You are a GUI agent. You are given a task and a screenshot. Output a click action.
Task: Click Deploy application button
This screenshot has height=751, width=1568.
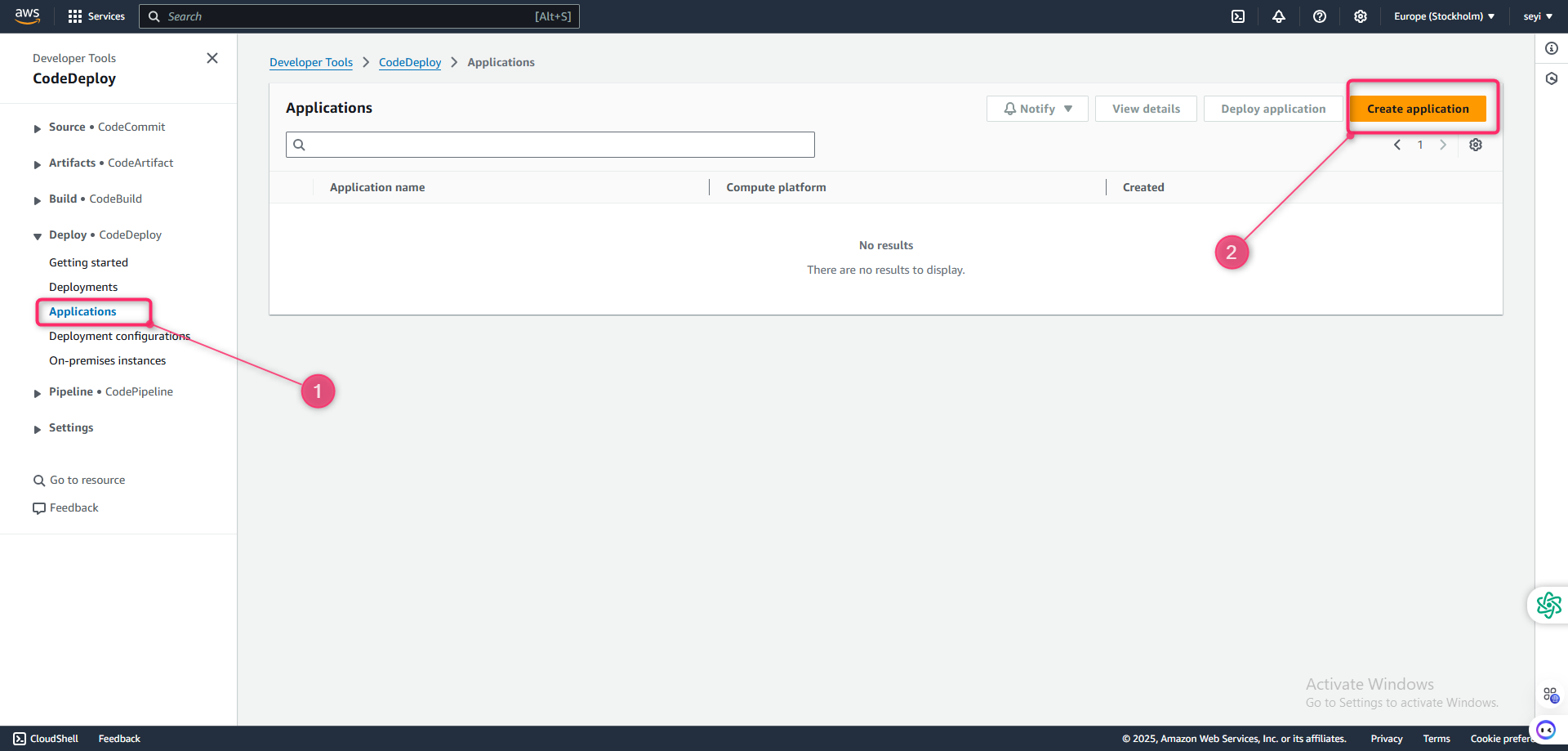click(1273, 109)
